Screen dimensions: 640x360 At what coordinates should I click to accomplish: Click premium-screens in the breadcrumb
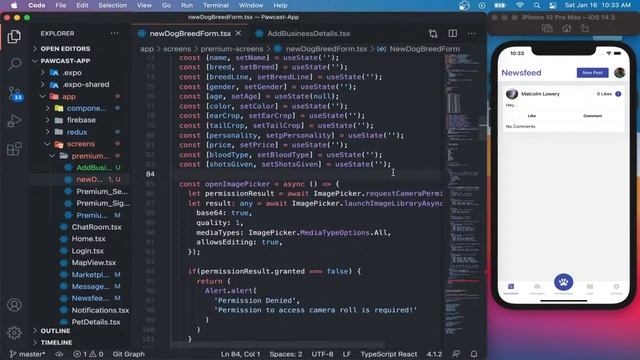pyautogui.click(x=231, y=49)
